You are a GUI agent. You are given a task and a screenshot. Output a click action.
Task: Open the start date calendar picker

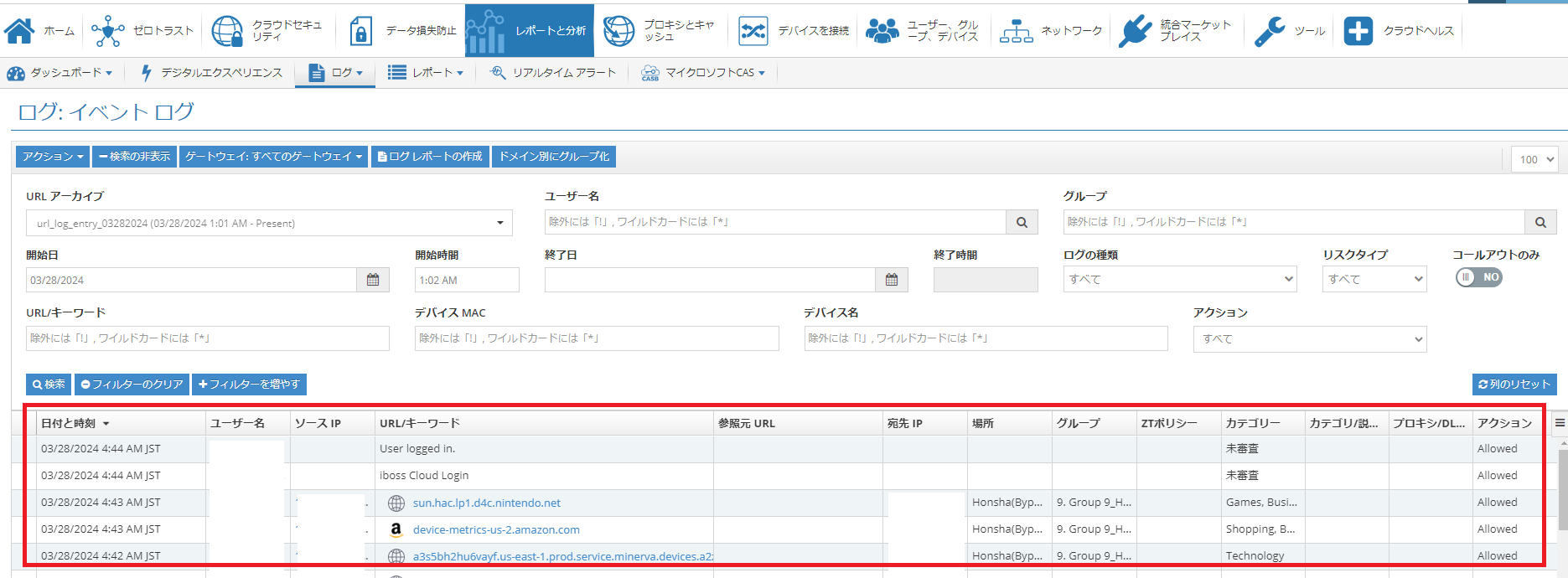click(x=373, y=280)
